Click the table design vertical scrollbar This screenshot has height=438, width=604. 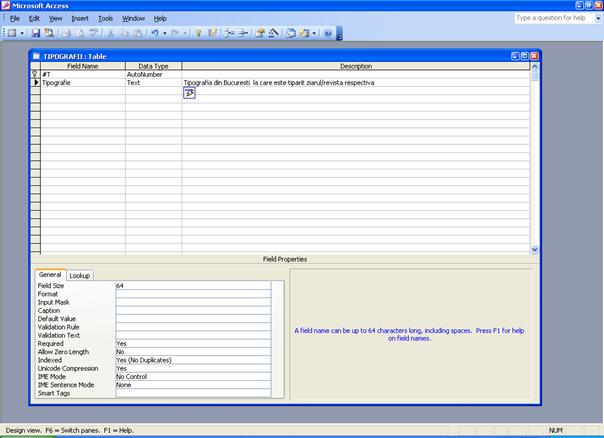[534, 160]
